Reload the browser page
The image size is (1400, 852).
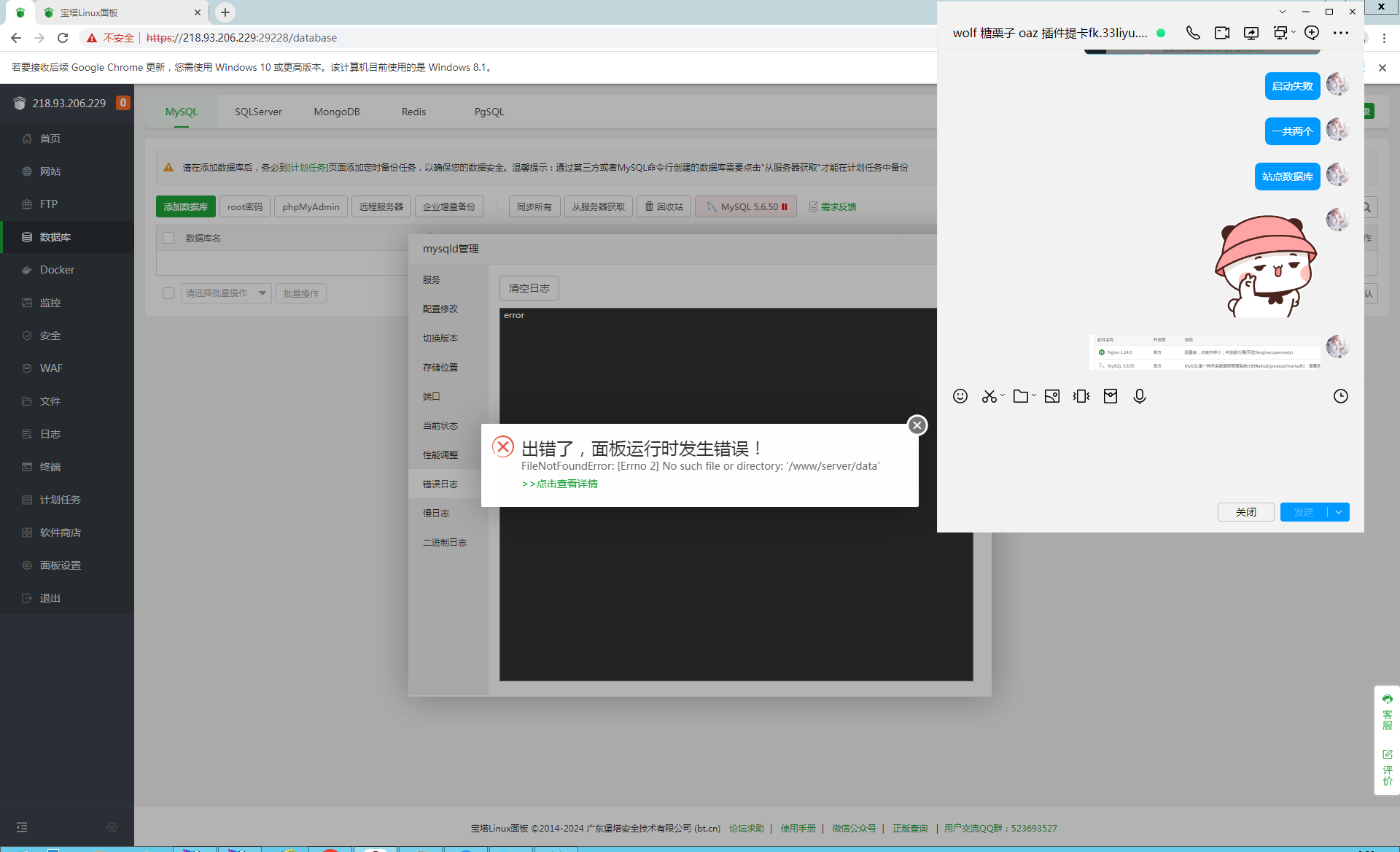pos(63,38)
